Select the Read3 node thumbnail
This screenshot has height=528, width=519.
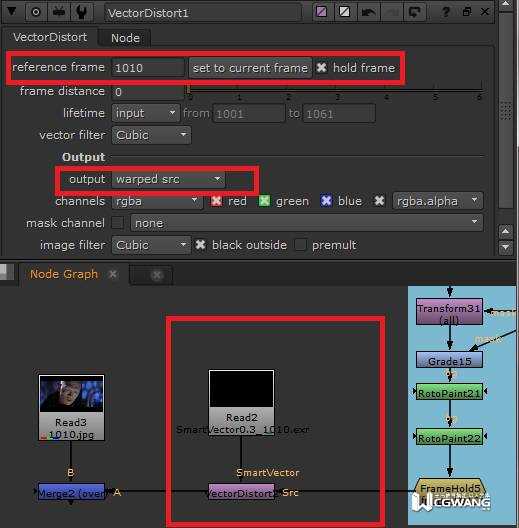coord(71,407)
